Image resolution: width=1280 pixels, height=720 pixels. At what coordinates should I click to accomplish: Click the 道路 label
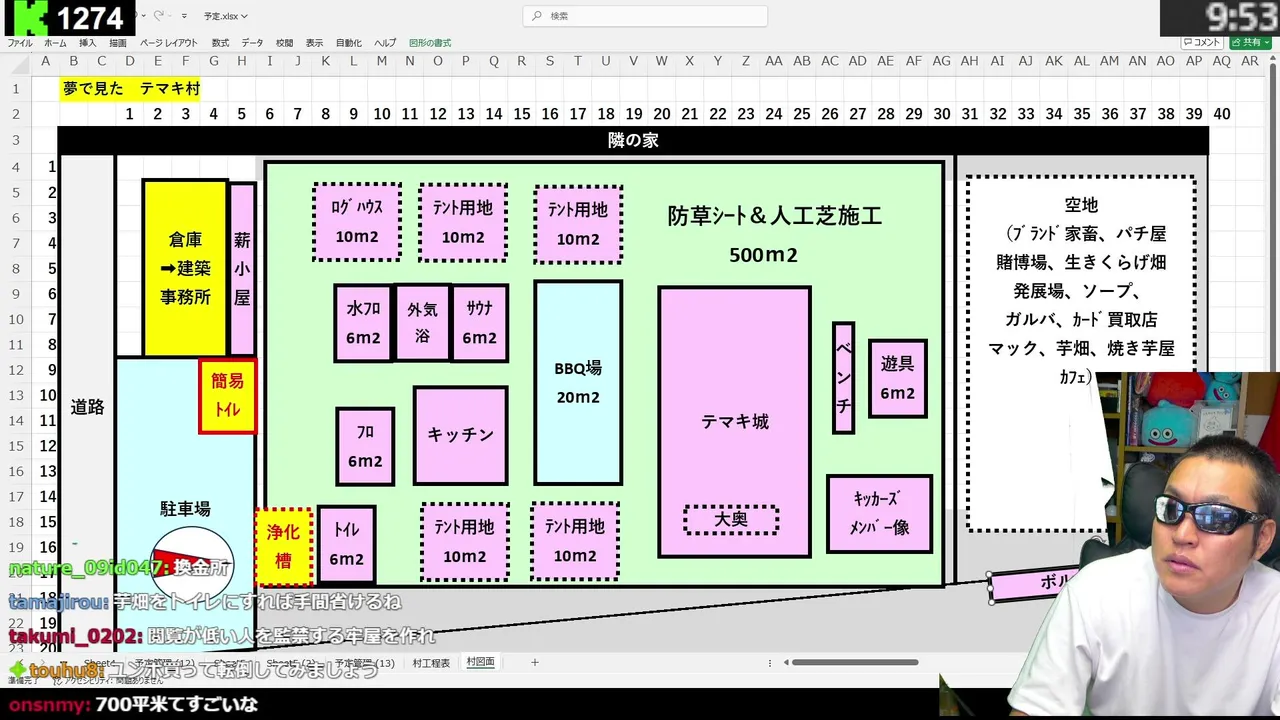[87, 407]
